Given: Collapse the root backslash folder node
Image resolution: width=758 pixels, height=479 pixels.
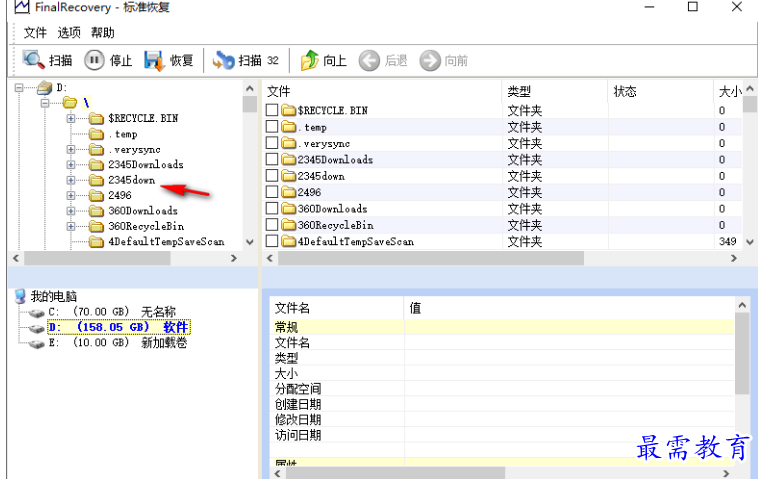Looking at the screenshot, I should (45, 103).
